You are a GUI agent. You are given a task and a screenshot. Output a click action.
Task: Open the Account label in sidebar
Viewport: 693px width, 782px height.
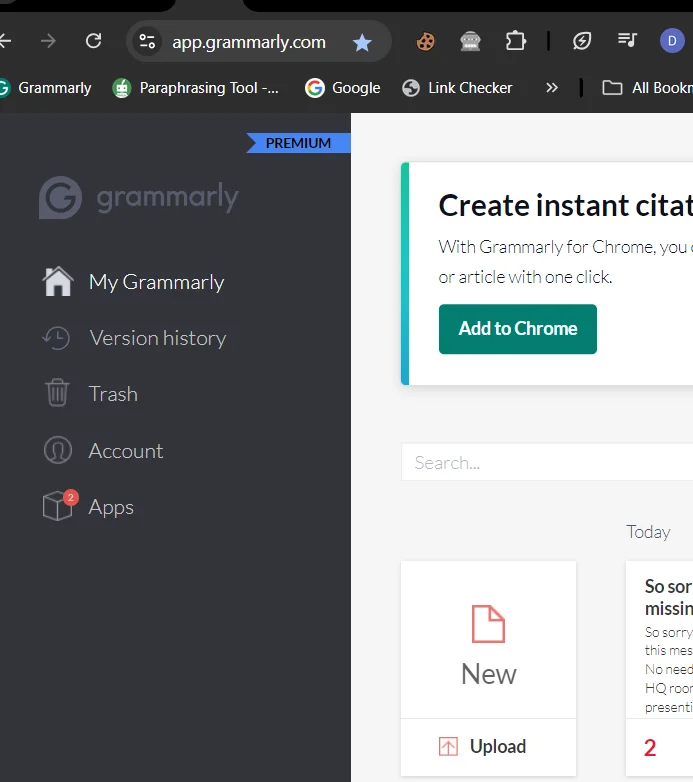click(126, 451)
